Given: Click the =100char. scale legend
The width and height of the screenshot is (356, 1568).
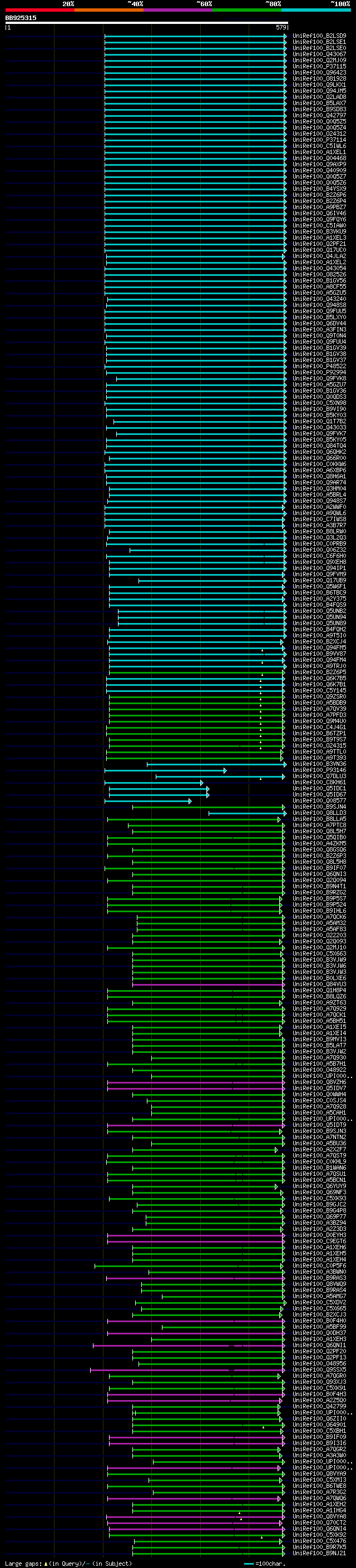Looking at the screenshot, I should click(x=264, y=1563).
